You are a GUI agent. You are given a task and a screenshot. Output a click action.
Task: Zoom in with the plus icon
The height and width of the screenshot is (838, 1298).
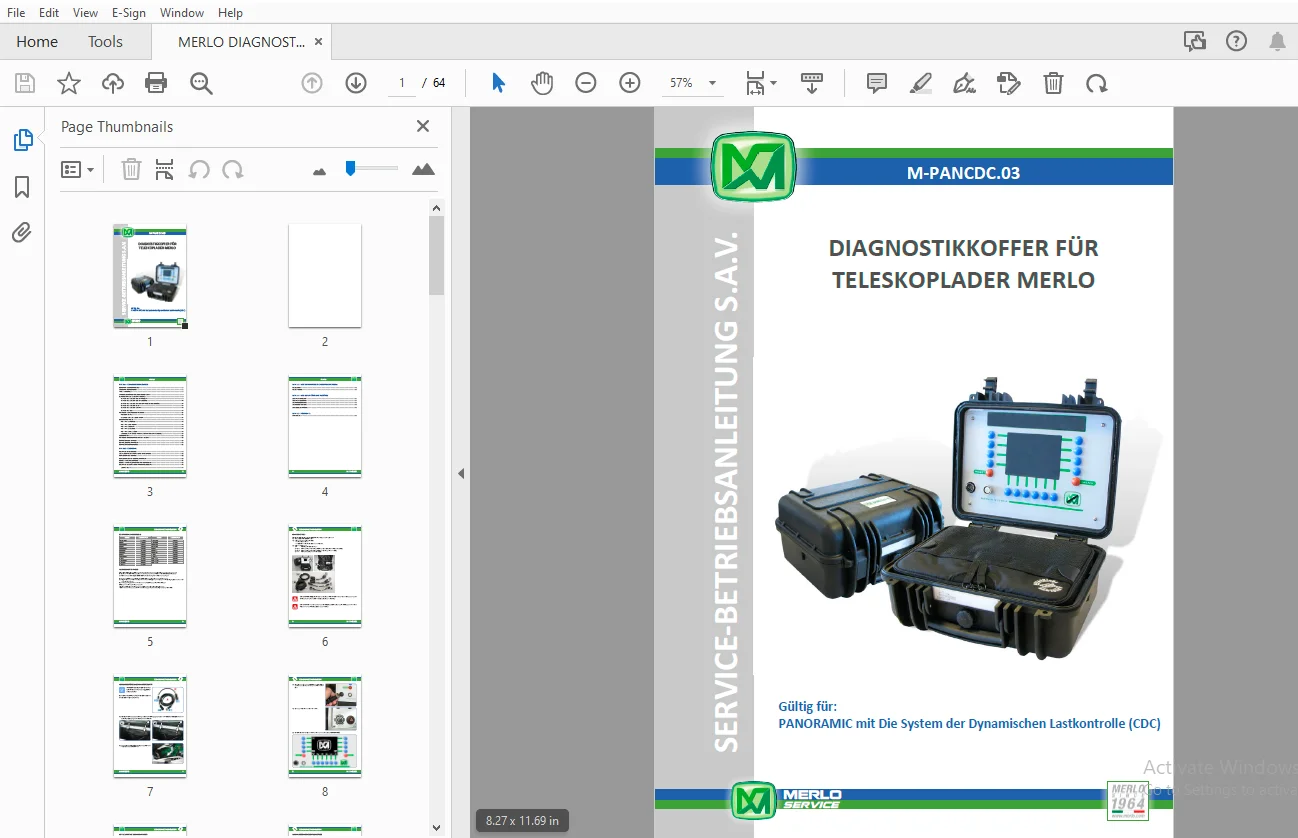(x=630, y=83)
